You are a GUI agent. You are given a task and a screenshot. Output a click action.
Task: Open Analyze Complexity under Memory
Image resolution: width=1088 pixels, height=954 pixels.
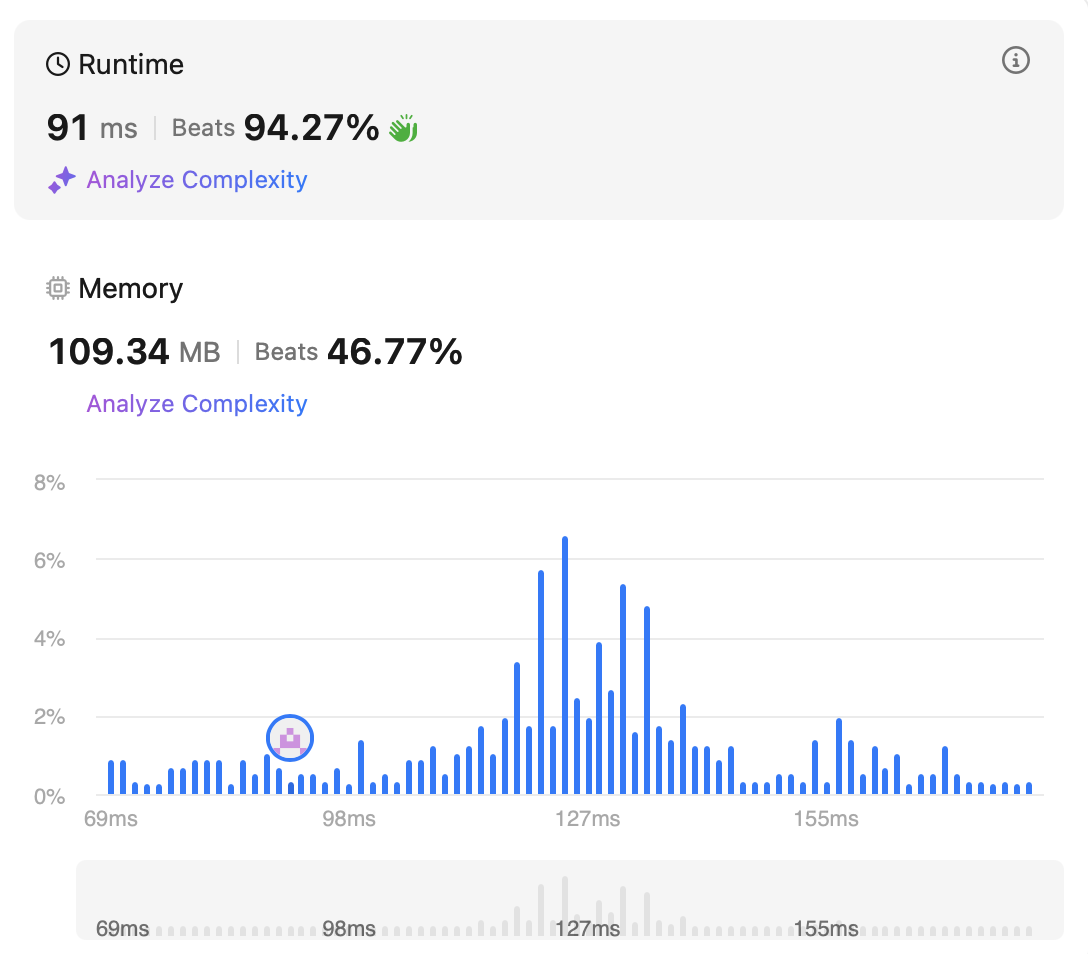pyautogui.click(x=197, y=404)
